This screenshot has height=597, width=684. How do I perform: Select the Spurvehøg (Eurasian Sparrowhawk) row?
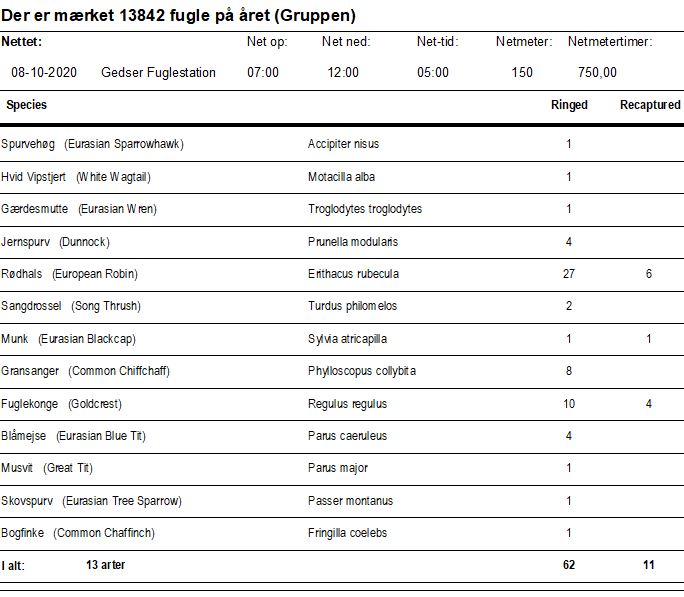[x=342, y=144]
